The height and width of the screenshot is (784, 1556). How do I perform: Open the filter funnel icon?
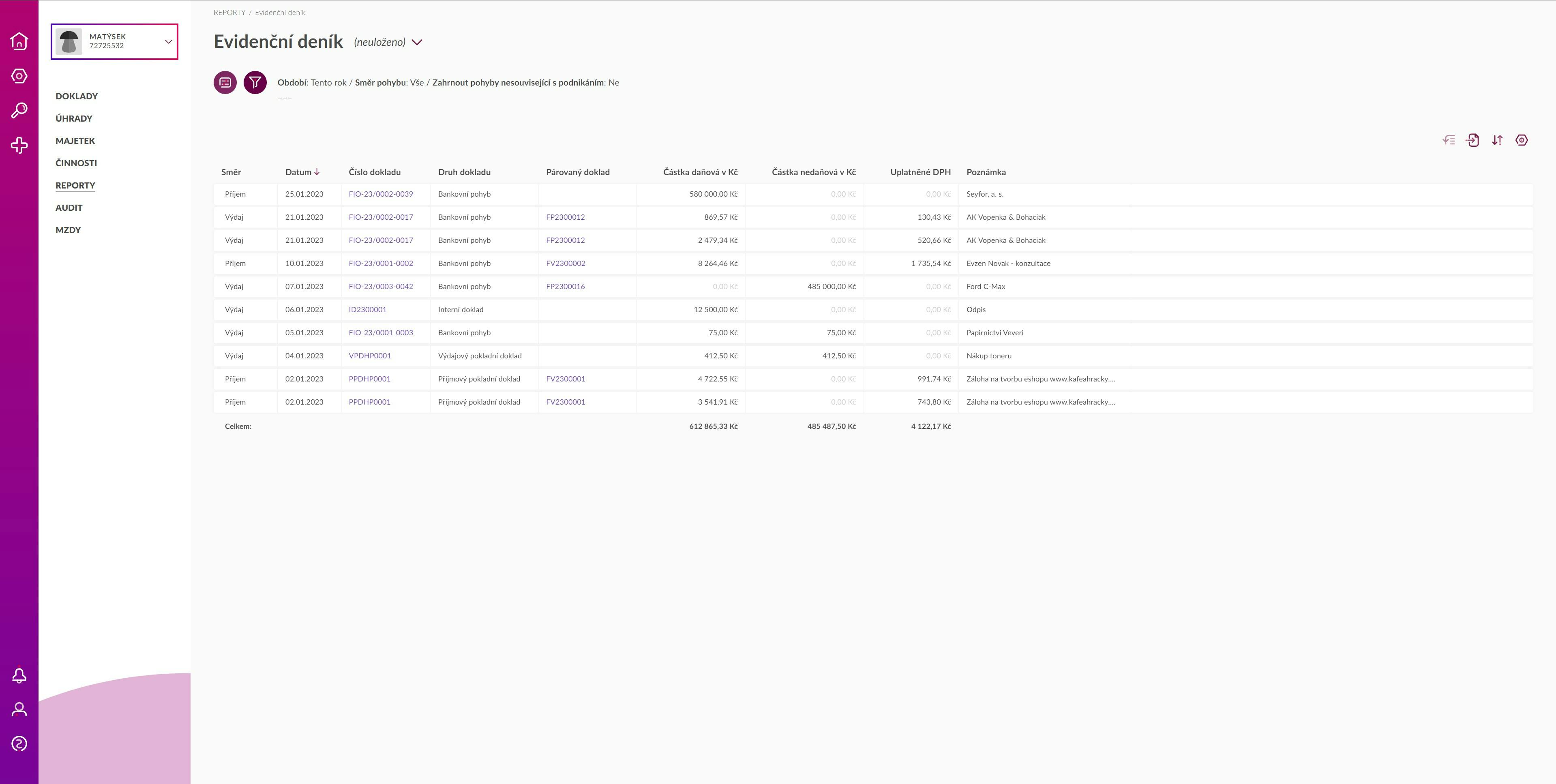click(255, 82)
